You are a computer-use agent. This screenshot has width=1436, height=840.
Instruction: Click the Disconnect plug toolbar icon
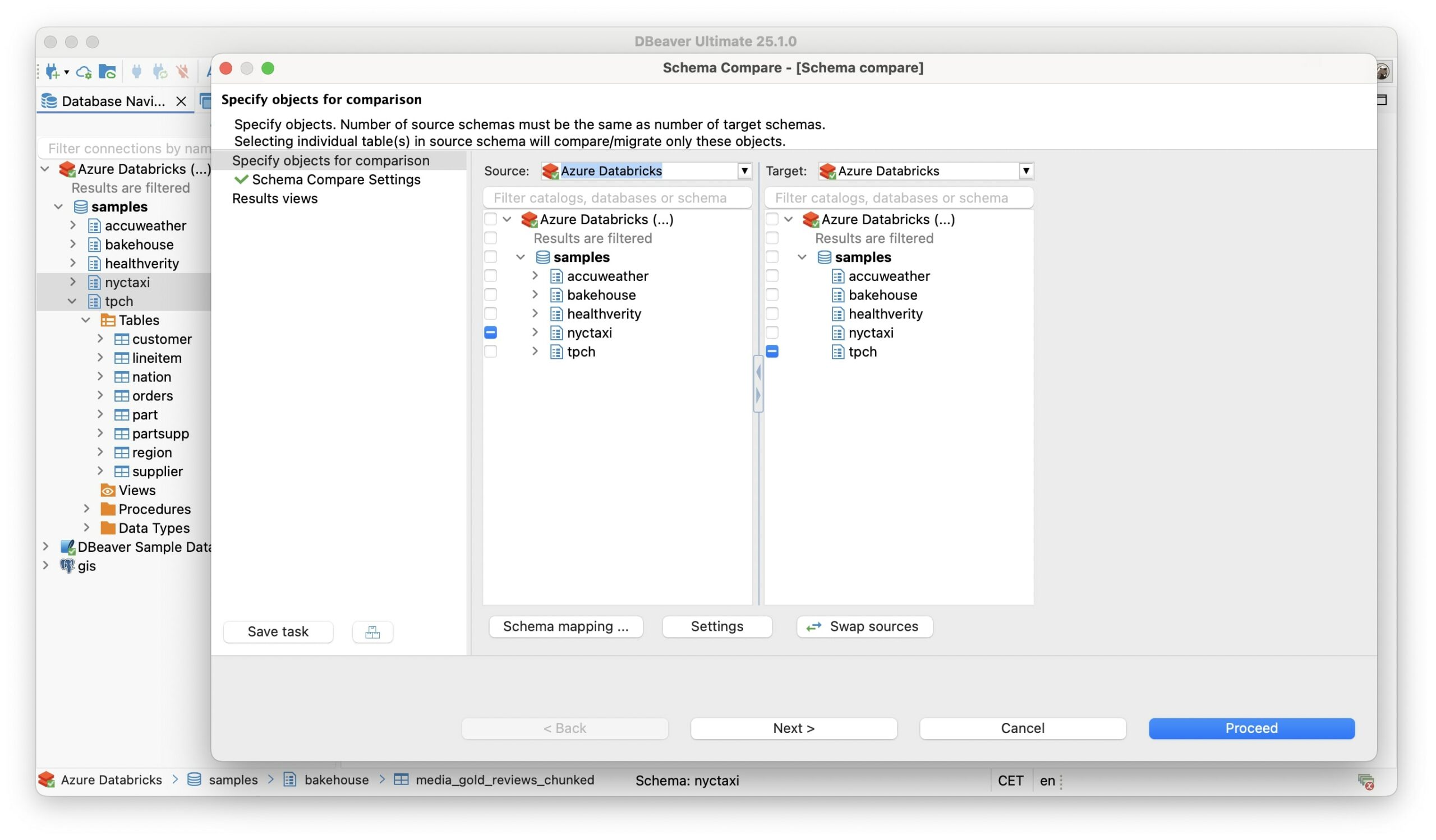[x=183, y=72]
